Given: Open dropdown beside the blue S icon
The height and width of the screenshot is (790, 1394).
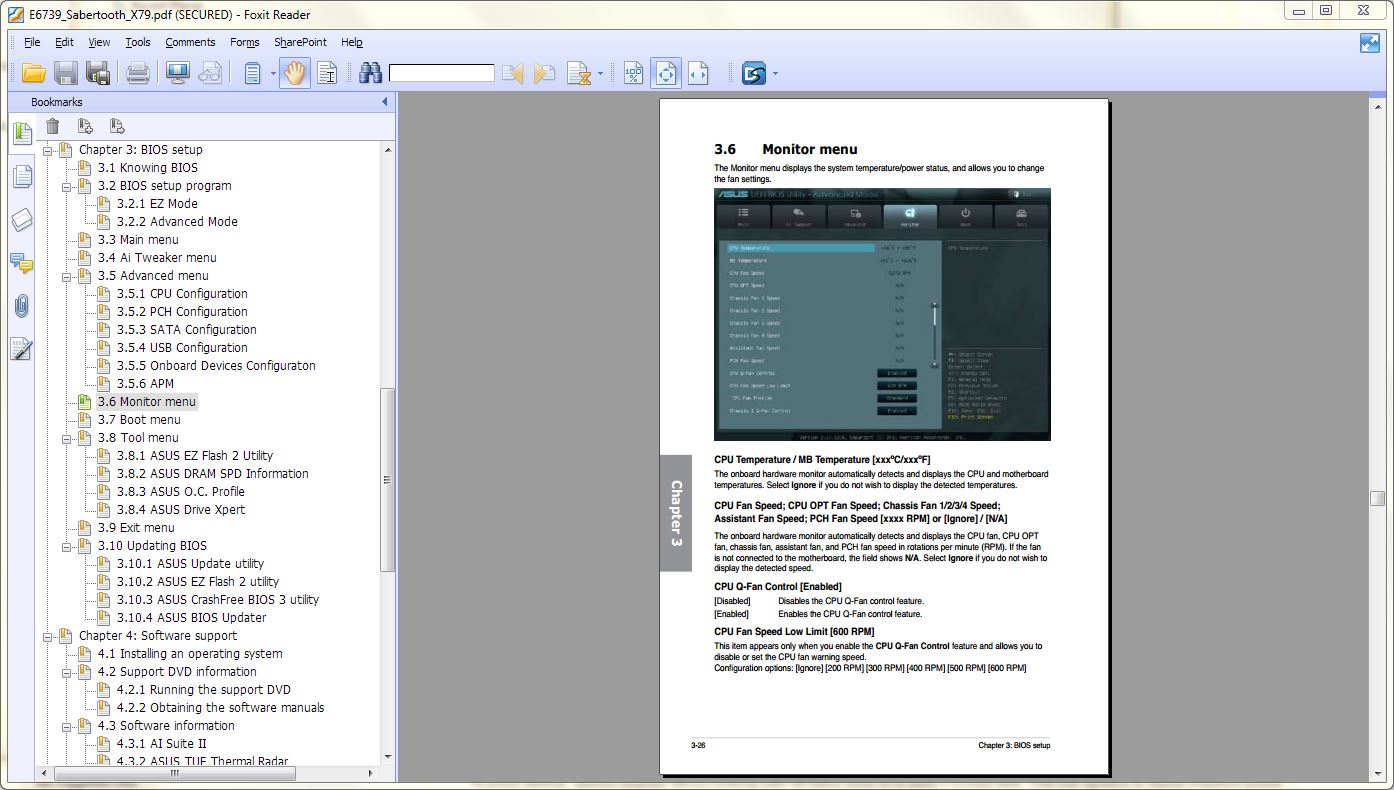Looking at the screenshot, I should [x=775, y=73].
